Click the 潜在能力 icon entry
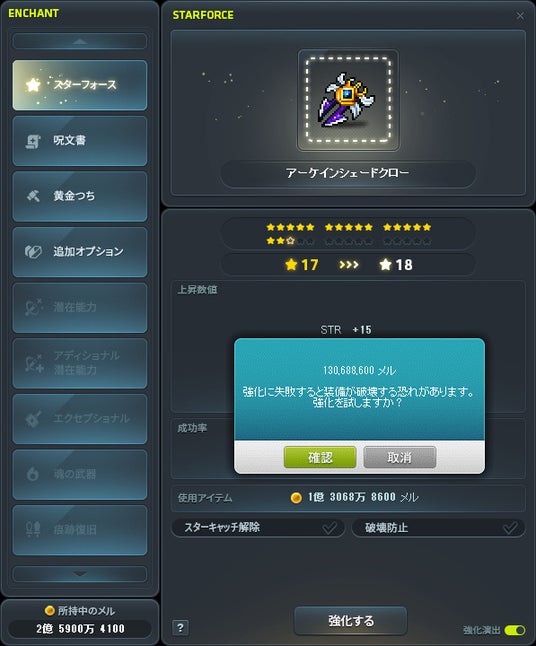Viewport: 536px width, 646px height. [33, 307]
